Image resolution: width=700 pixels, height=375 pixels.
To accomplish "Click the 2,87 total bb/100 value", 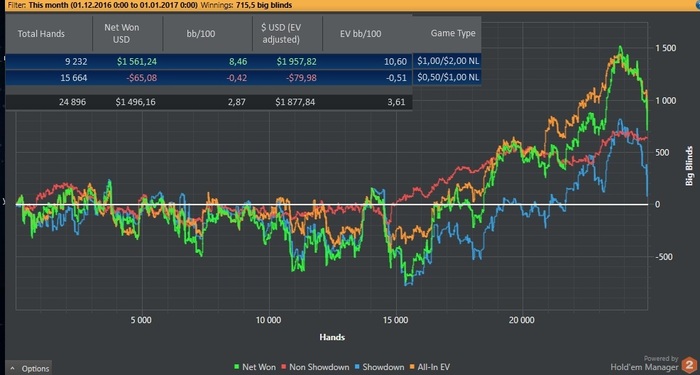I will pos(236,102).
